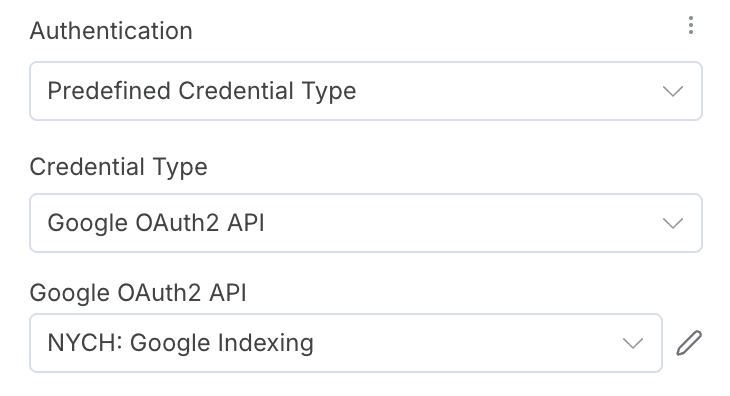
Task: Click the chevron arrow in Predefined Credential Type field
Action: point(673,91)
